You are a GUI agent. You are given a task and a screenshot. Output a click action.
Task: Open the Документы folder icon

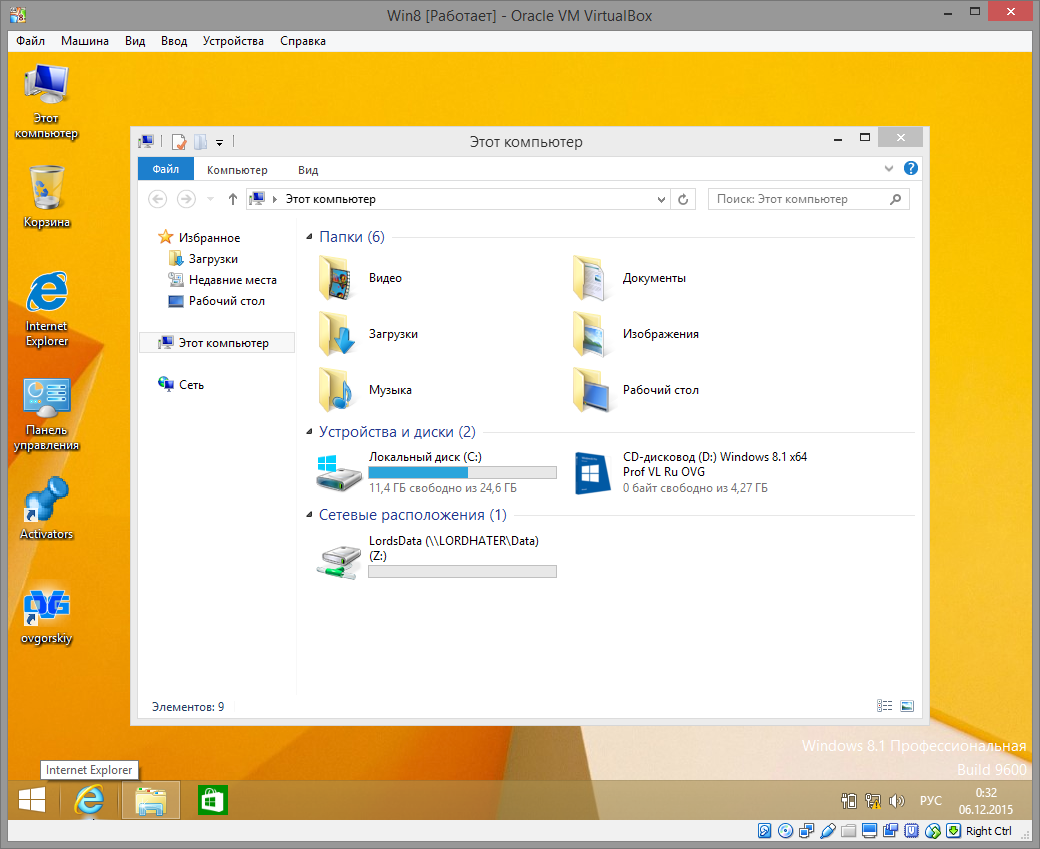pos(592,278)
